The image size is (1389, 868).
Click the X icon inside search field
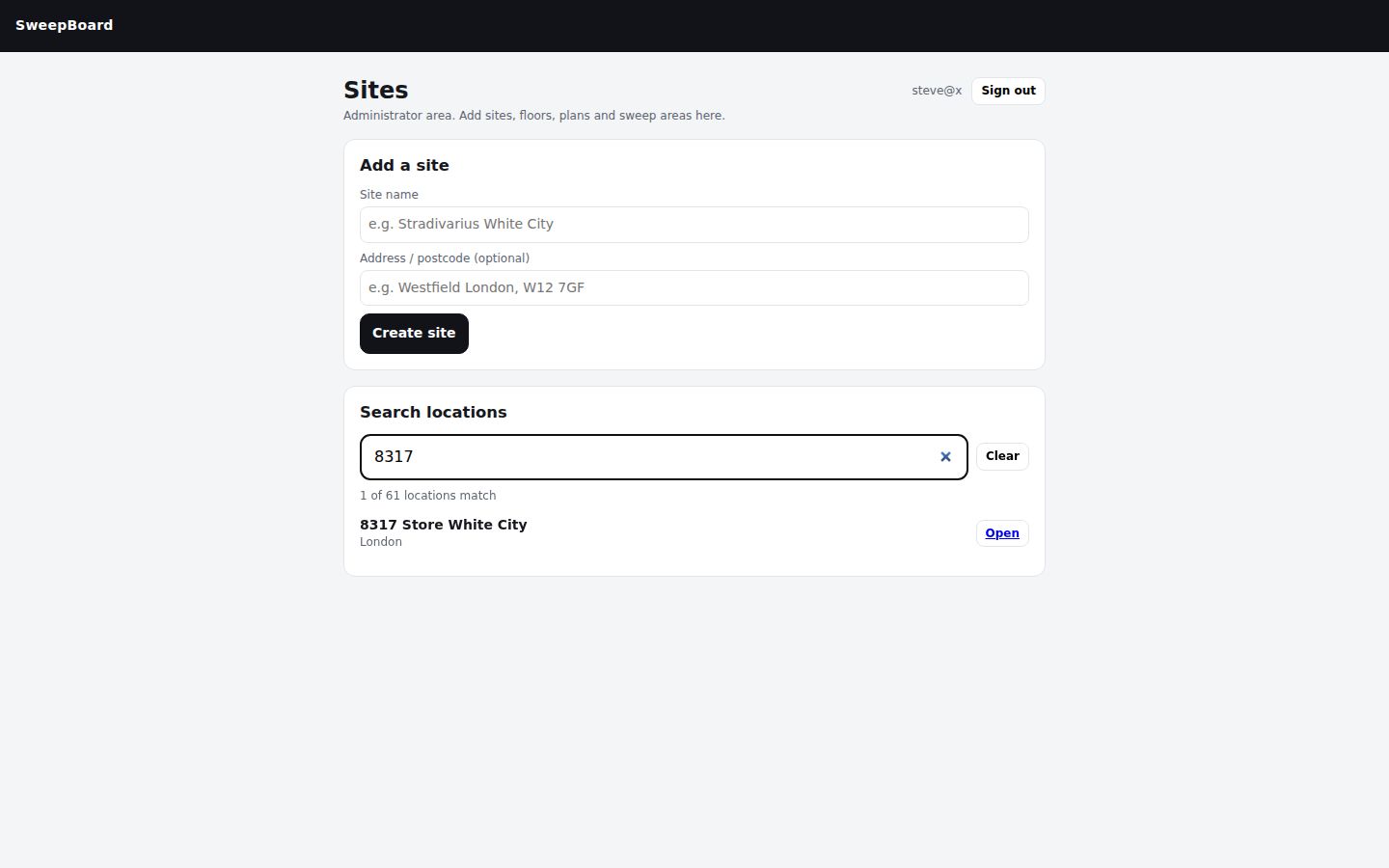945,457
